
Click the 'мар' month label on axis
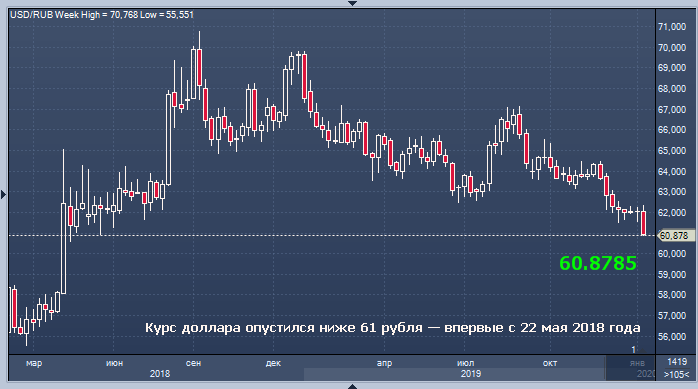tap(34, 363)
